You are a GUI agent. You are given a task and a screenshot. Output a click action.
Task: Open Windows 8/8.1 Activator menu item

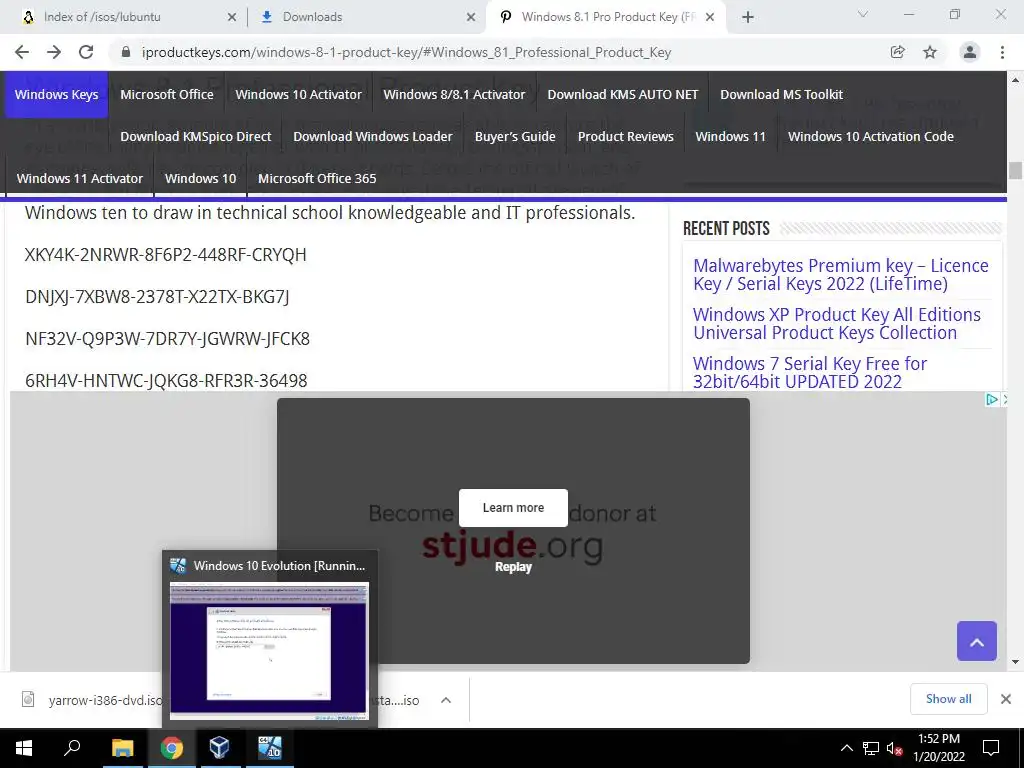click(454, 95)
